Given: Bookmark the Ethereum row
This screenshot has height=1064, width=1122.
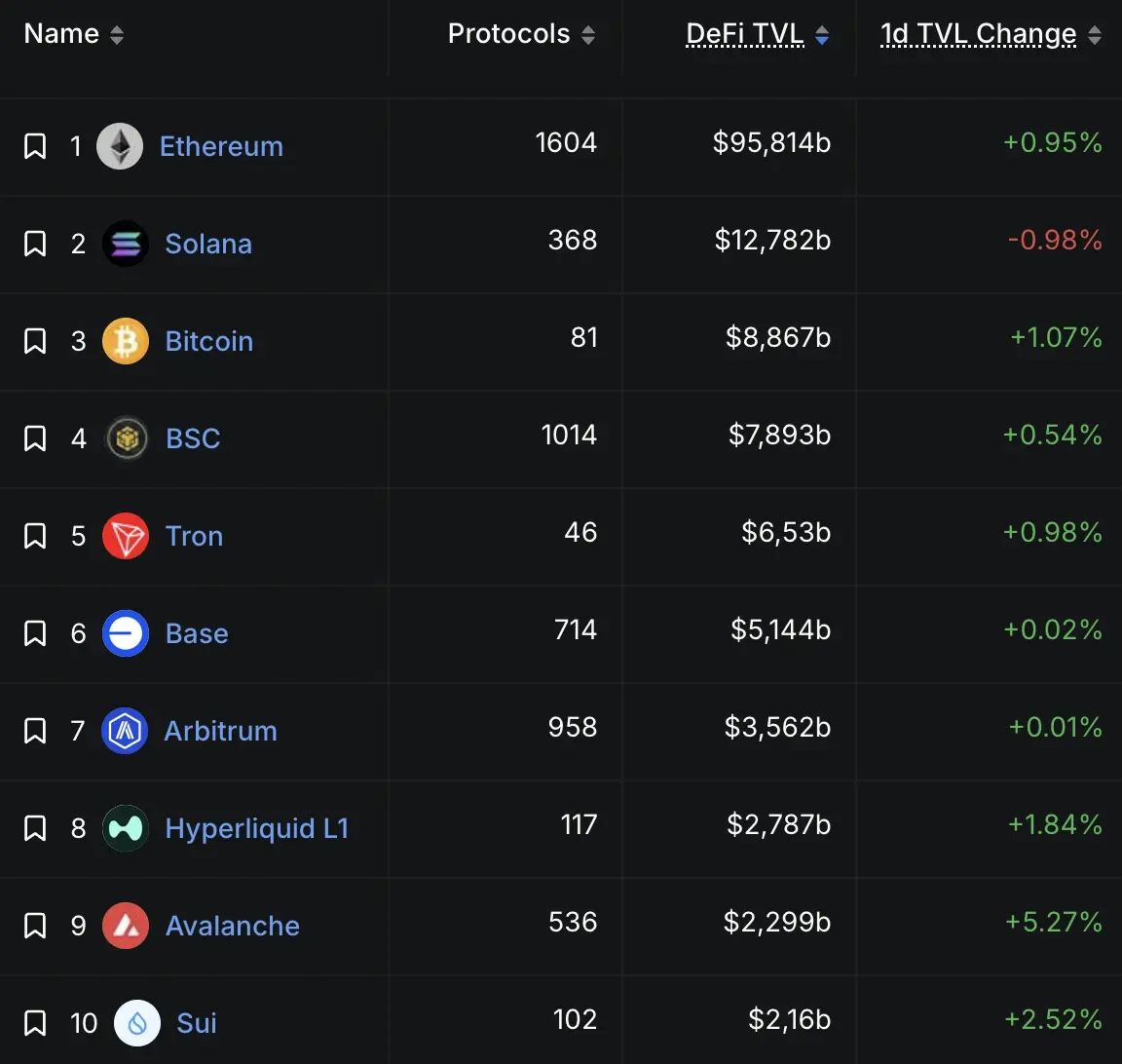Looking at the screenshot, I should click(35, 146).
